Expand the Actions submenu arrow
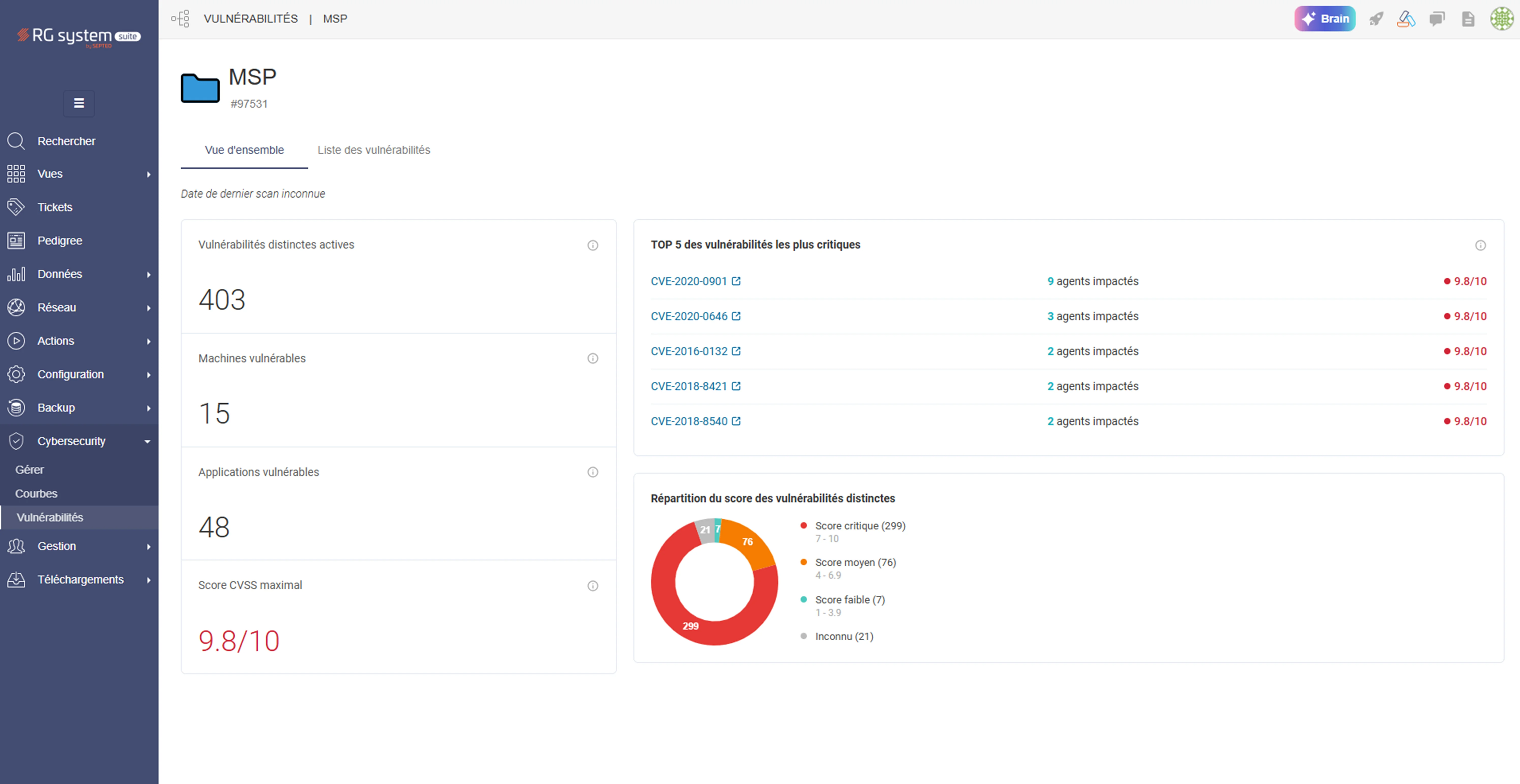The width and height of the screenshot is (1520, 784). (149, 341)
